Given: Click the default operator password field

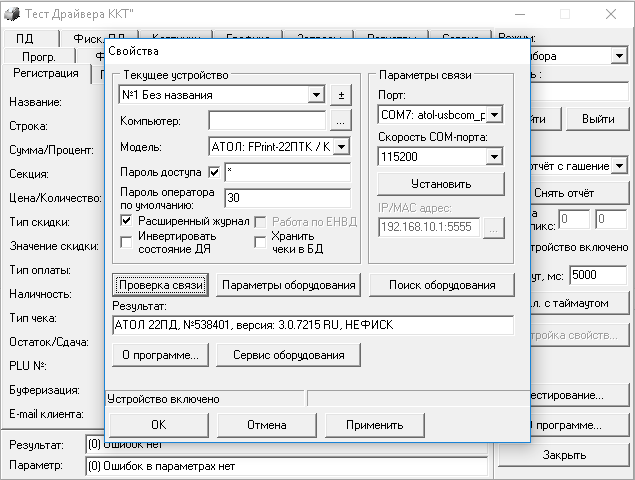Looking at the screenshot, I should (x=287, y=197).
